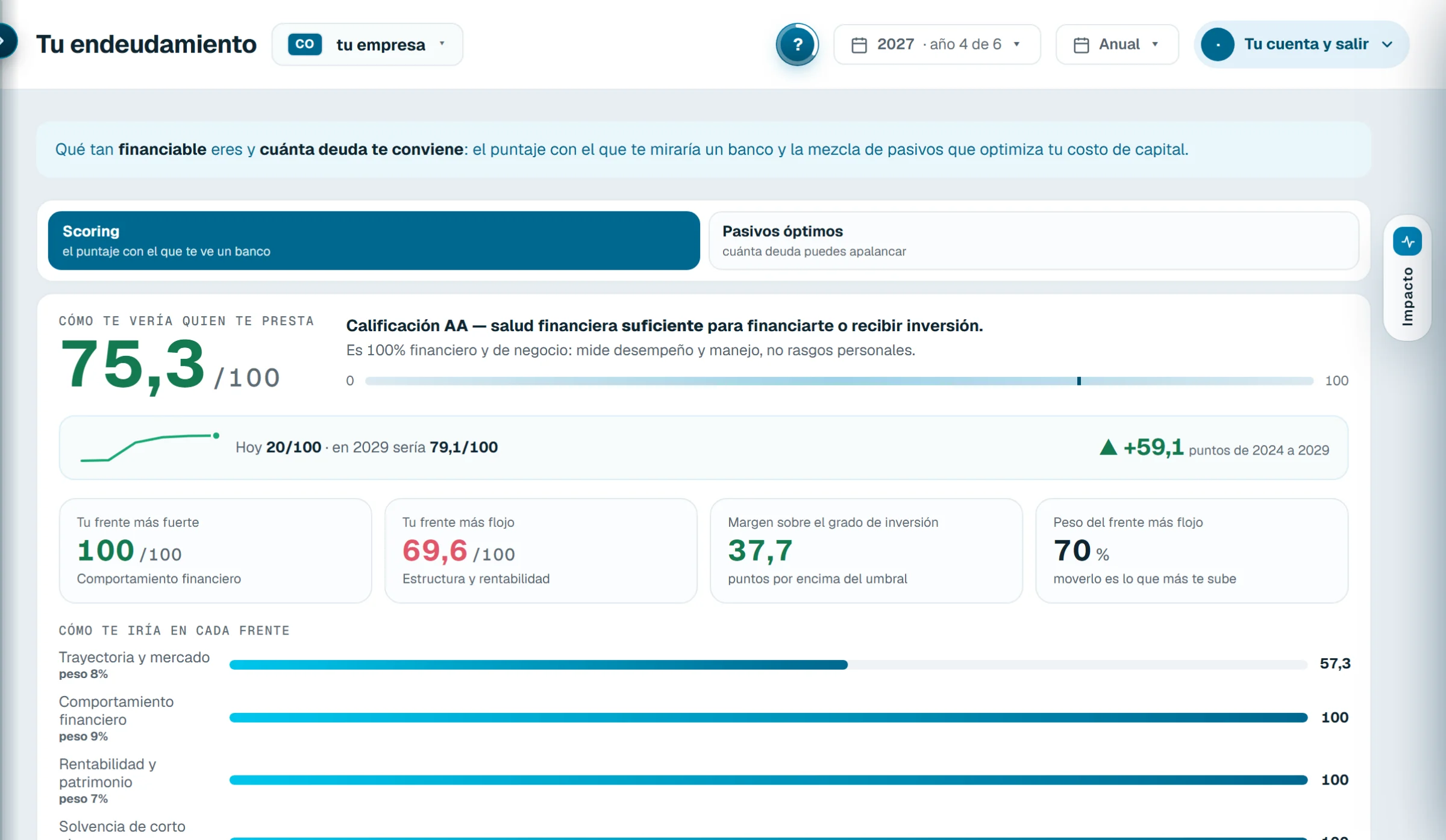Click the score trend sparkline chart

pyautogui.click(x=150, y=447)
